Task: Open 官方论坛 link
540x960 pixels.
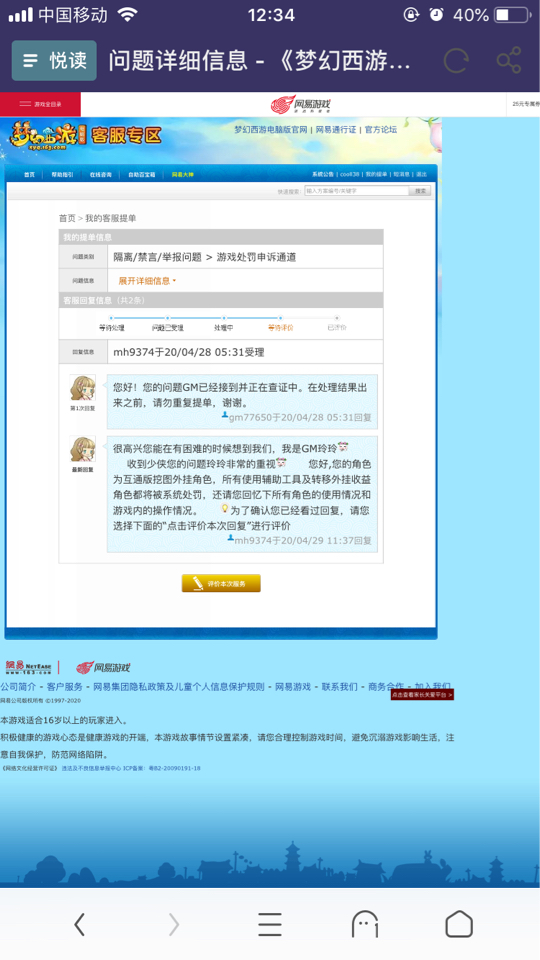Action: click(381, 130)
